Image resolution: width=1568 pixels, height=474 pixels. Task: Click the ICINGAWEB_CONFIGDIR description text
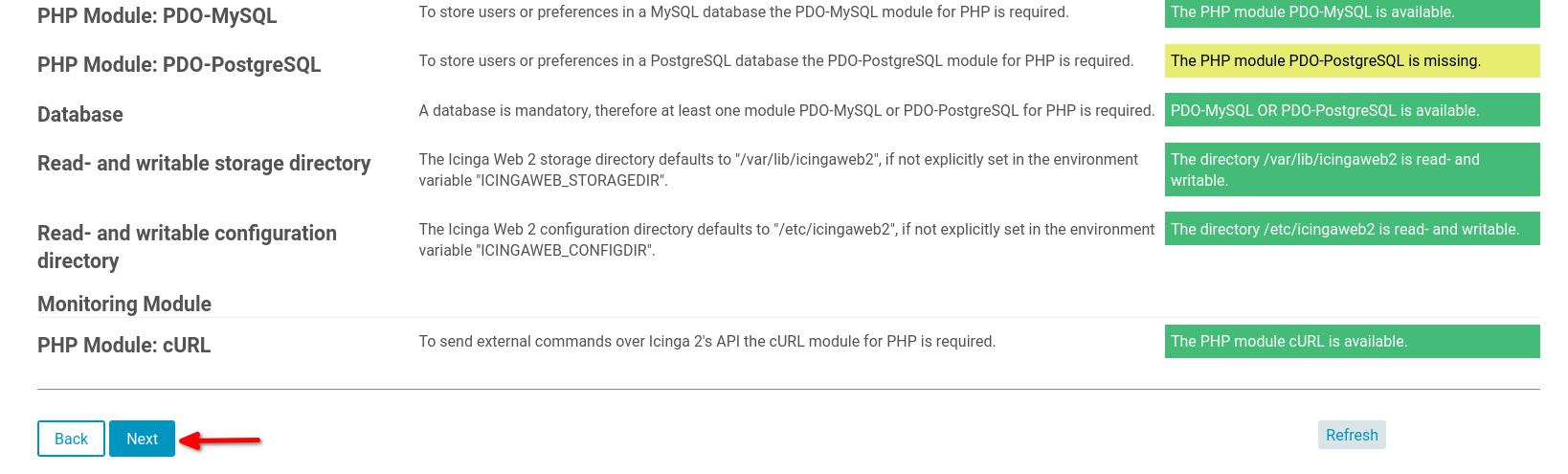[787, 239]
